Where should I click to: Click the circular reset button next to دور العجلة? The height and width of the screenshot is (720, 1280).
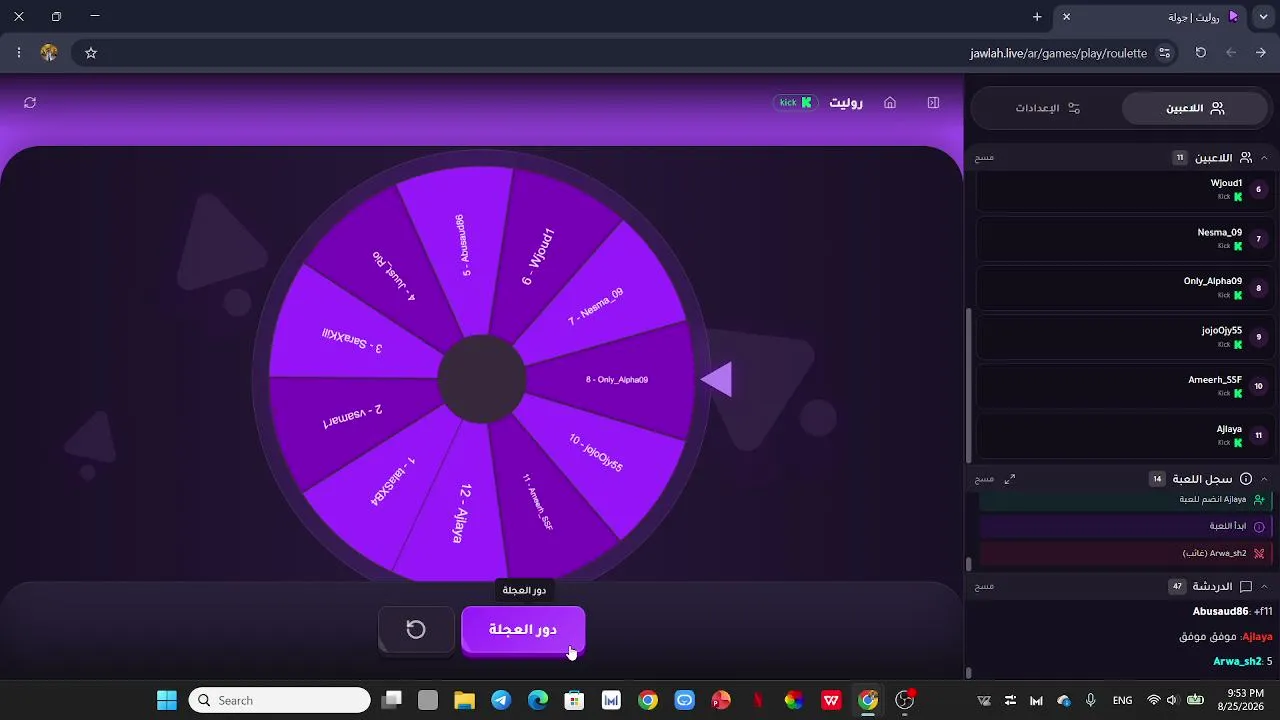tap(416, 629)
